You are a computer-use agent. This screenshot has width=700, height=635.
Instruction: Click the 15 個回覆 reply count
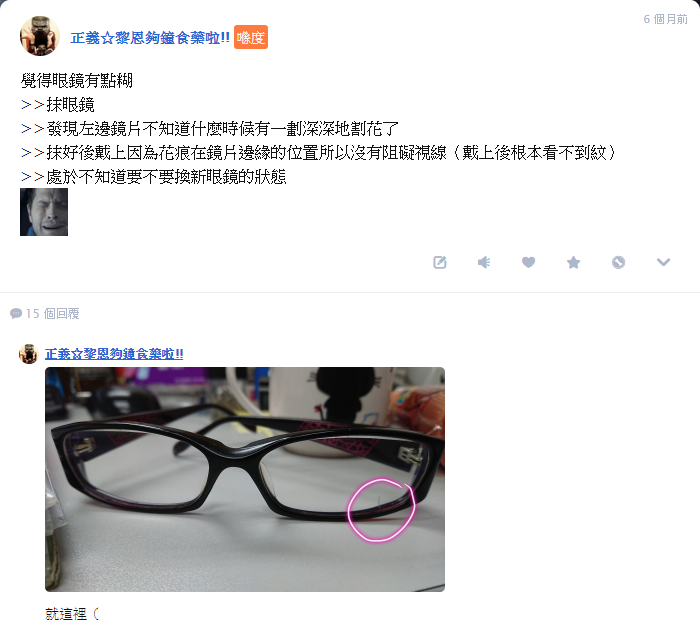[52, 313]
